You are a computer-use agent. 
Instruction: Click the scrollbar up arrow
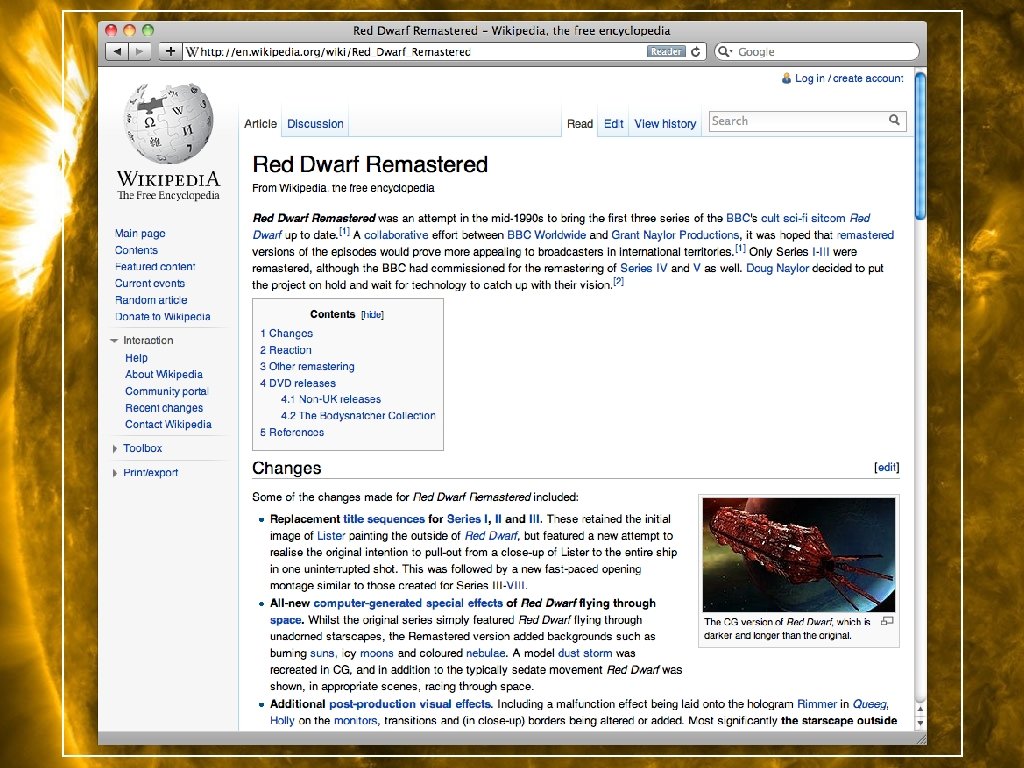click(920, 709)
